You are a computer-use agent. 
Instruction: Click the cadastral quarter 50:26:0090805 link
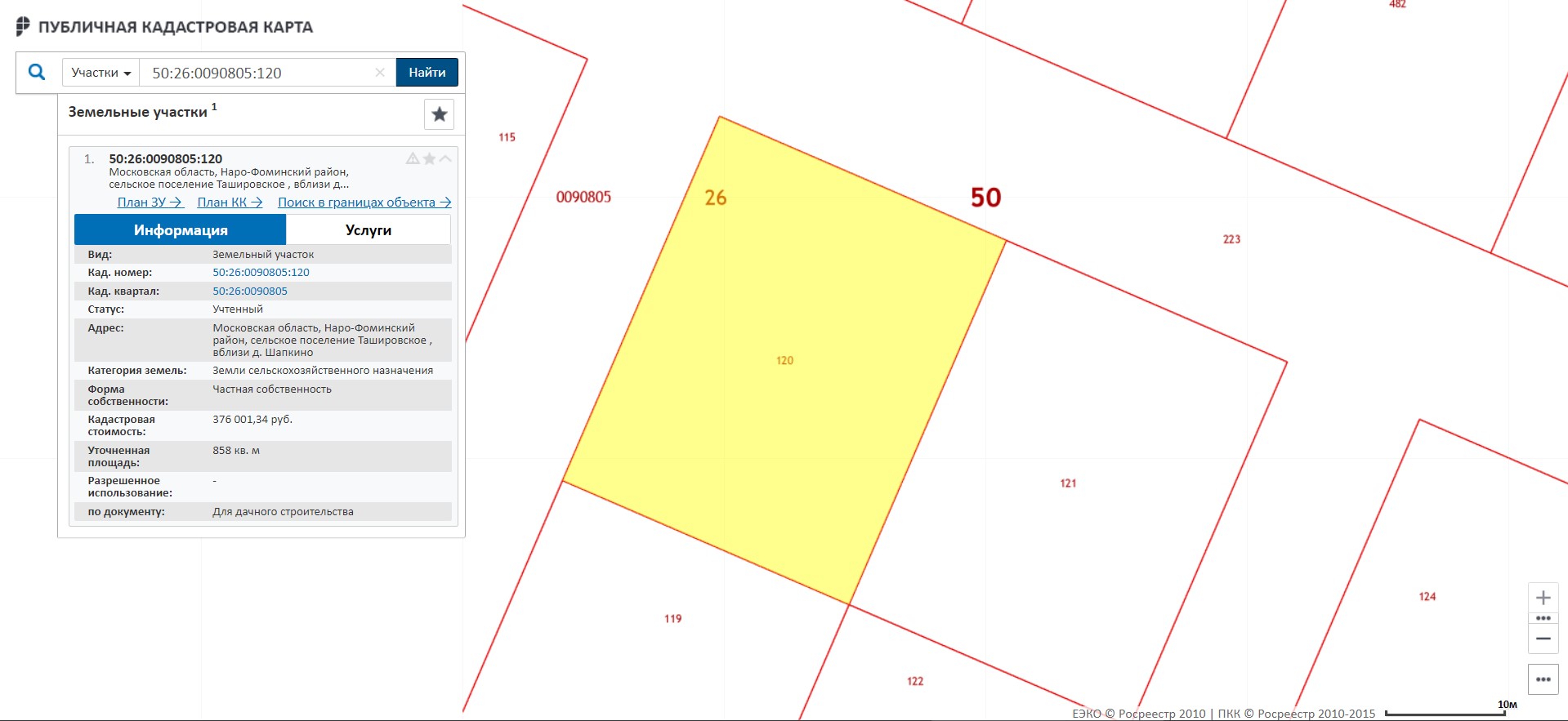(x=250, y=292)
